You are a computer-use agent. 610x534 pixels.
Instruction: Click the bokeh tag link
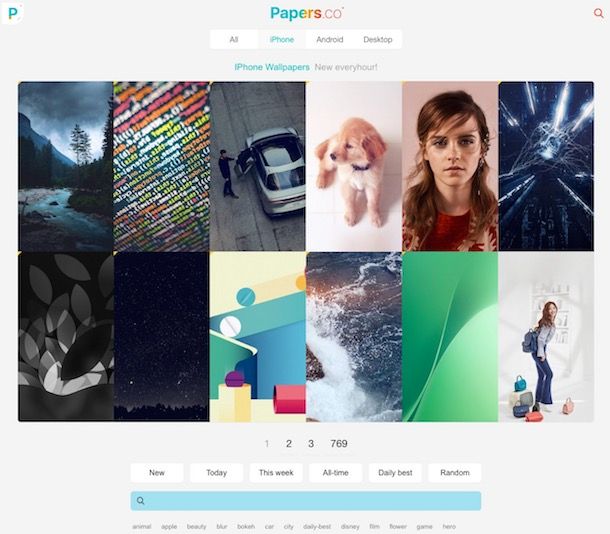point(246,527)
